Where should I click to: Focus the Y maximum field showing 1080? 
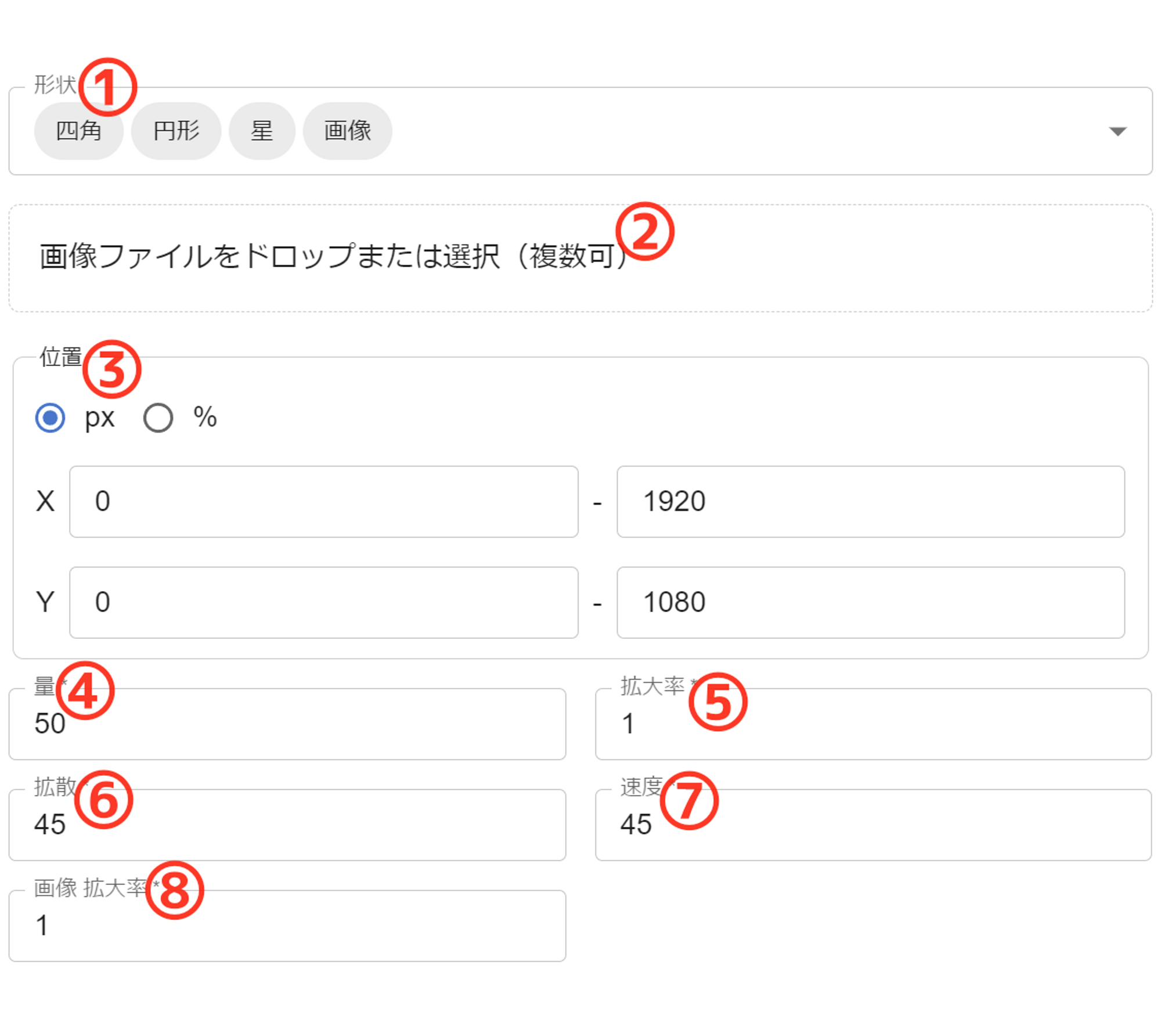click(870, 603)
